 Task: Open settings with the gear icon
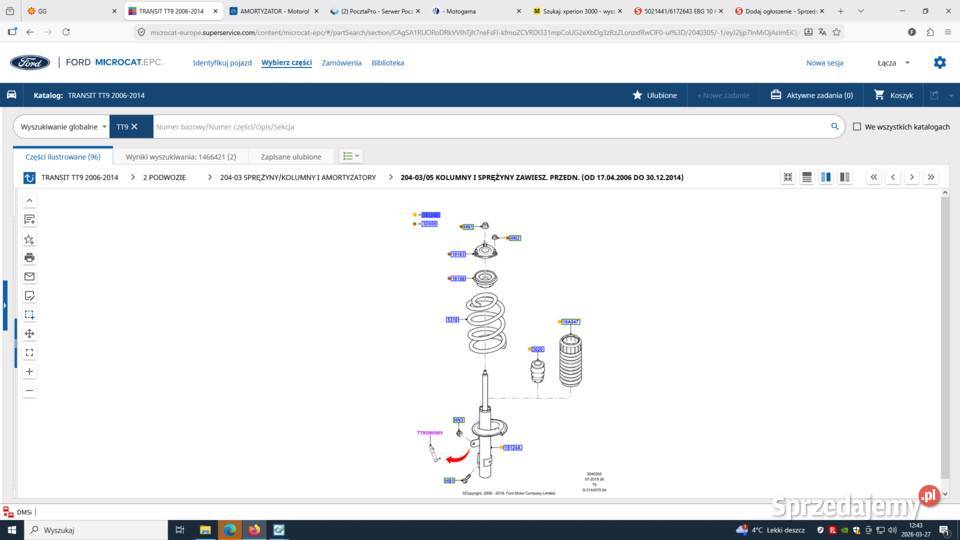tap(939, 62)
